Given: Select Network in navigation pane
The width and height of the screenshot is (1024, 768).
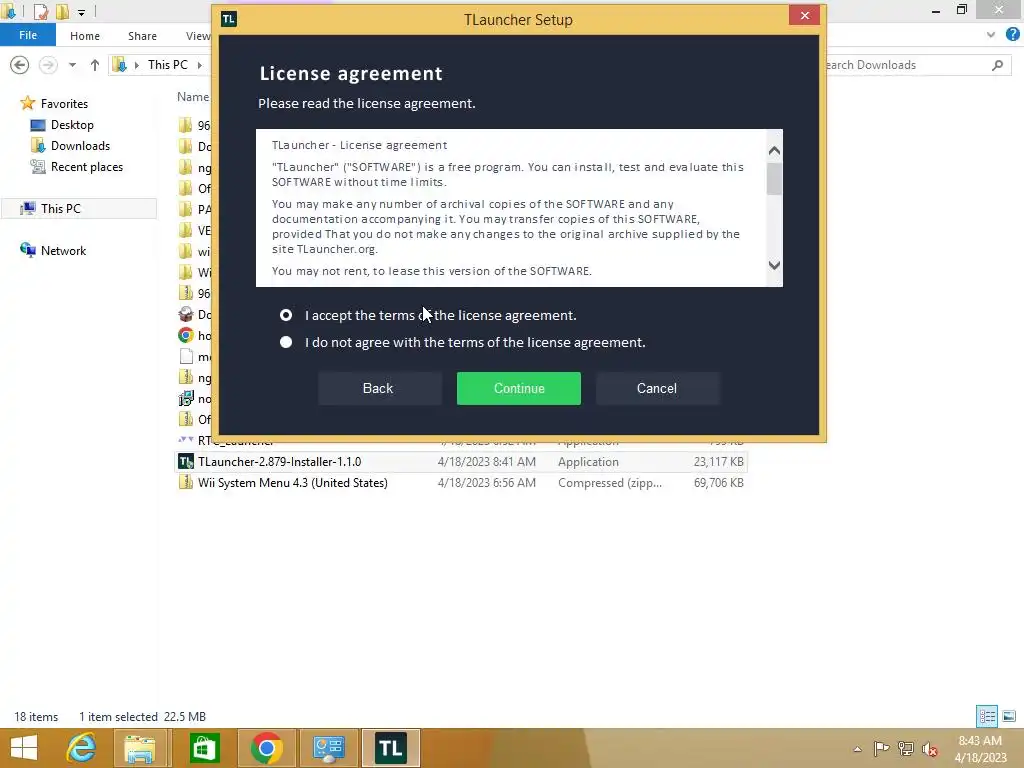Looking at the screenshot, I should coord(63,251).
